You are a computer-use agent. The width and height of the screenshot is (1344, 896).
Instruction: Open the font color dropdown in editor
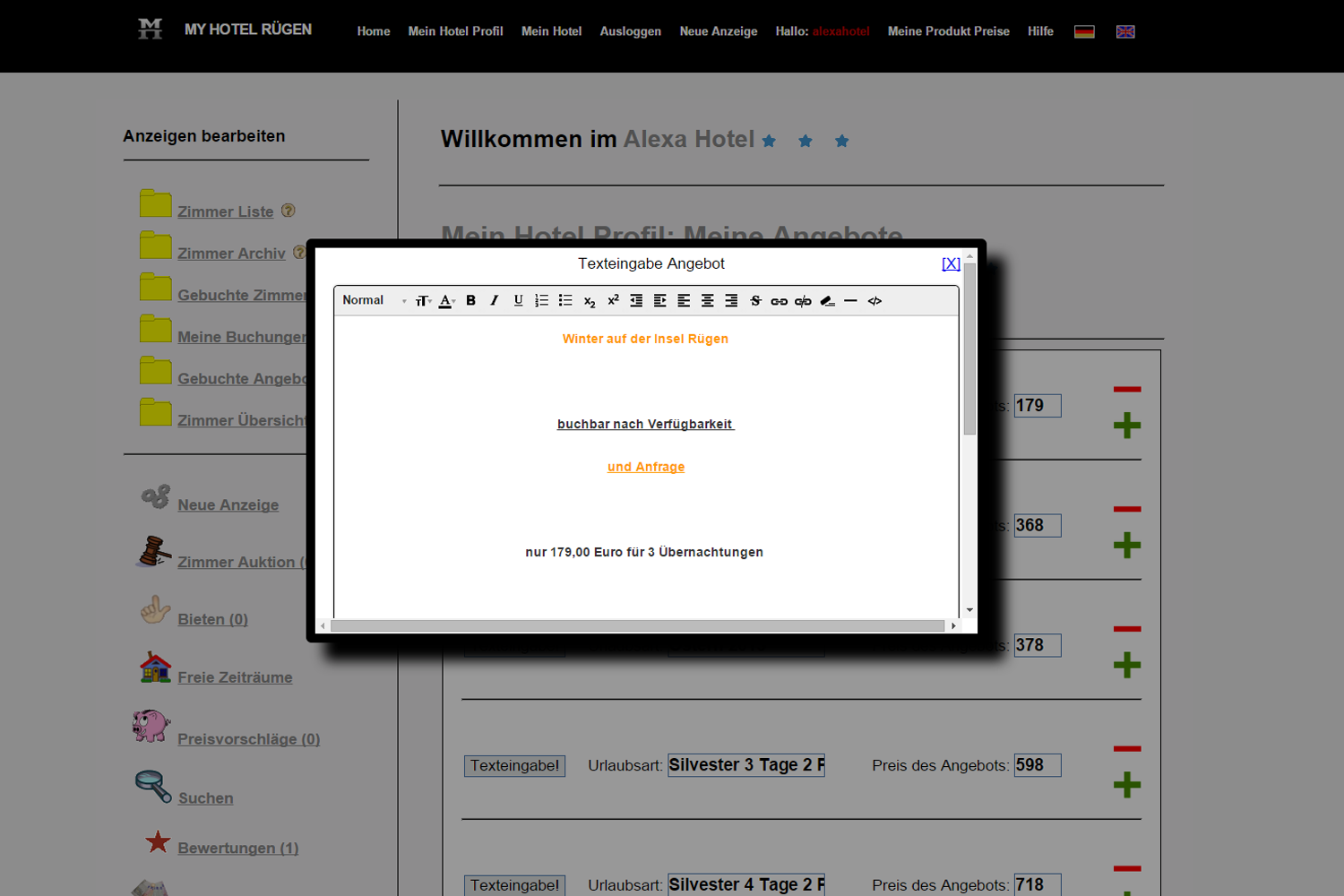[x=446, y=301]
